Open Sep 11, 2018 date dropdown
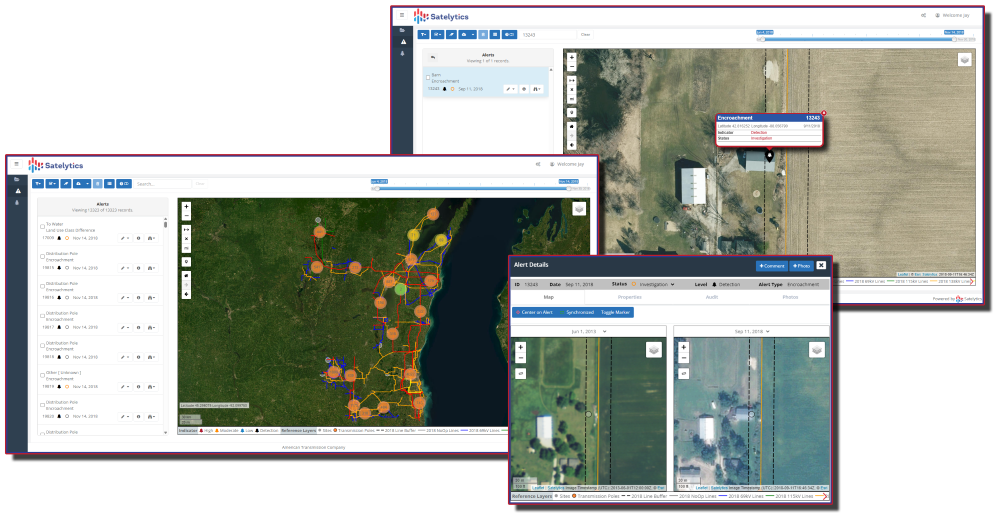1000x517 pixels. coord(752,331)
